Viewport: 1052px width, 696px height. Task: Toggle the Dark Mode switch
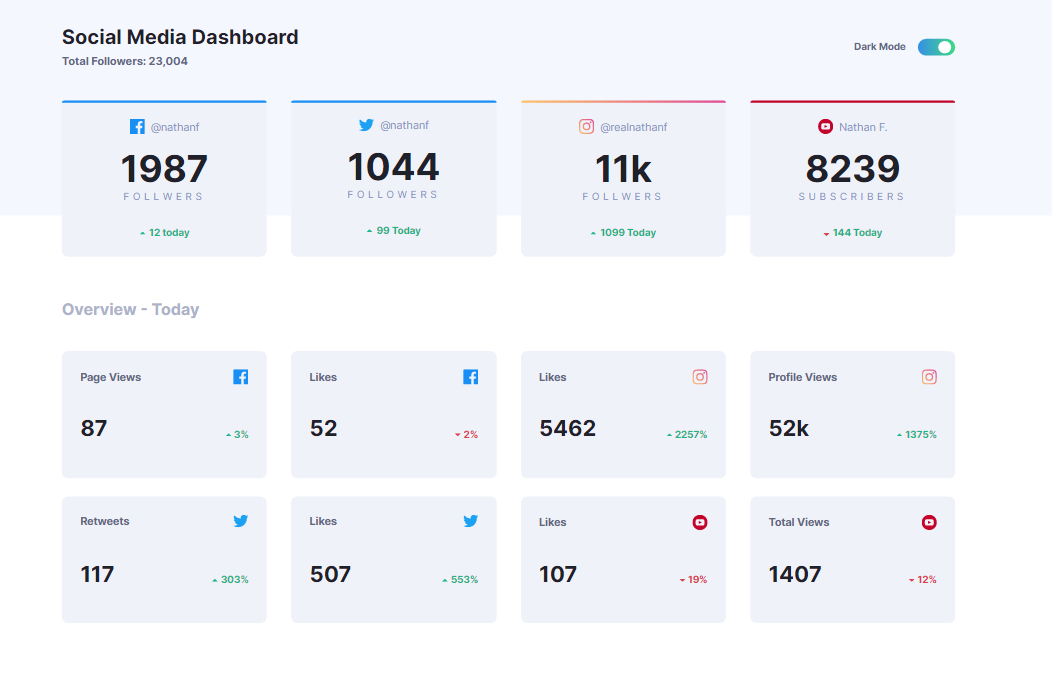pyautogui.click(x=936, y=46)
